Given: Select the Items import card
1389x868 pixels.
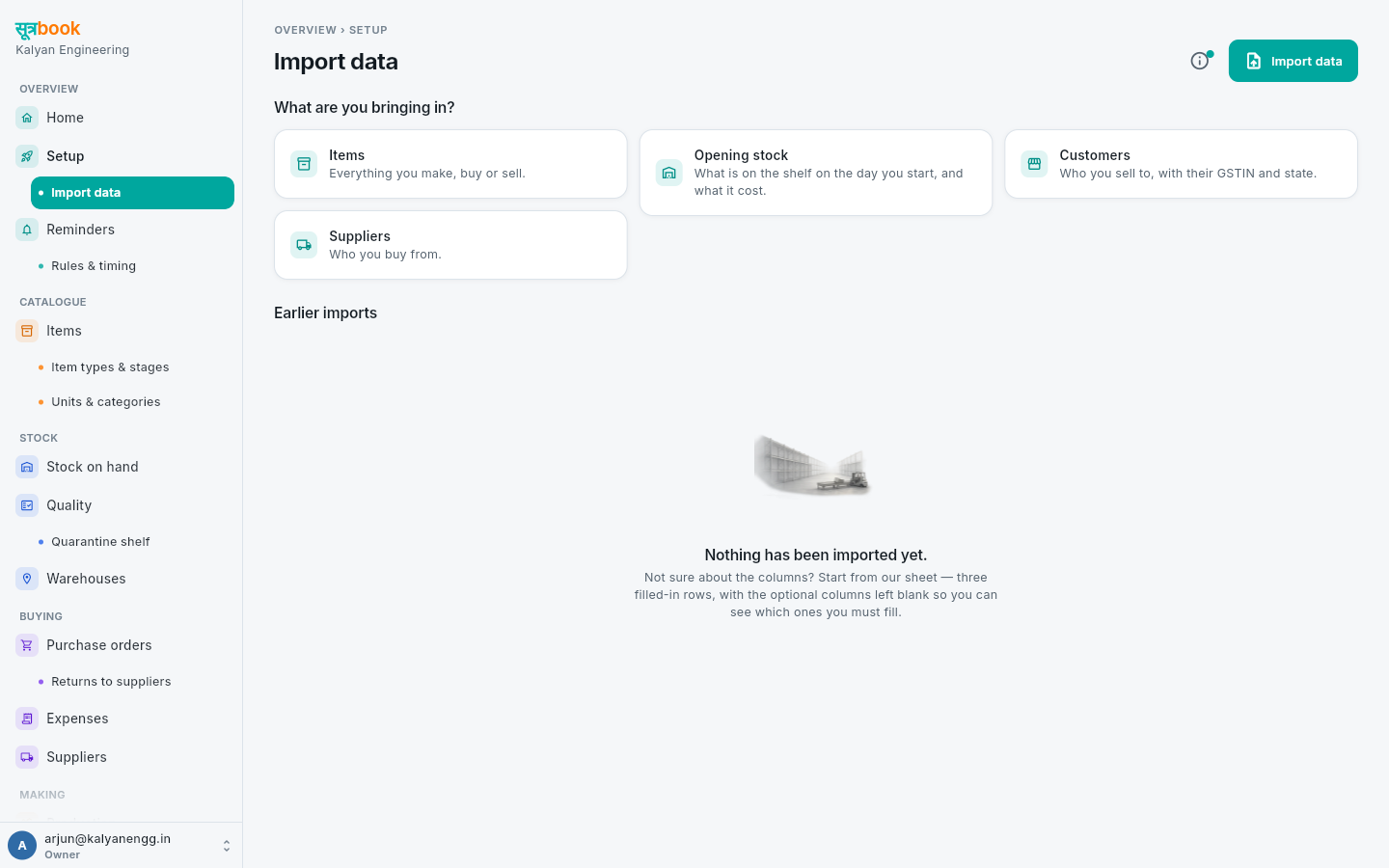Looking at the screenshot, I should 450,164.
